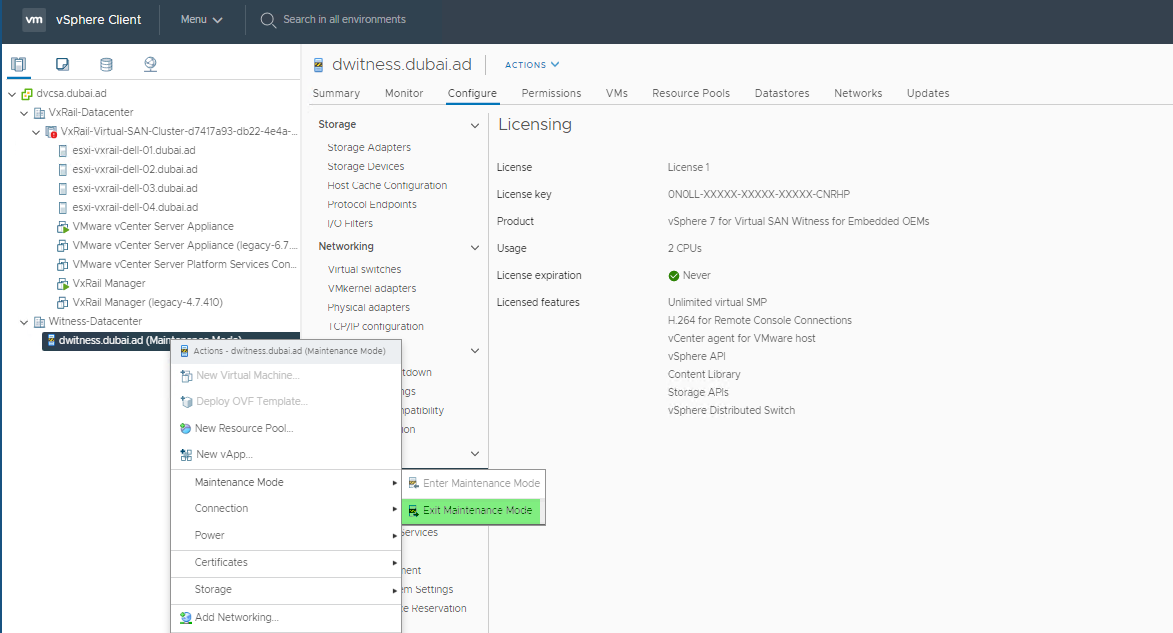Click the Witness-Datacenter datacenter icon
This screenshot has height=633, width=1173.
[39, 322]
